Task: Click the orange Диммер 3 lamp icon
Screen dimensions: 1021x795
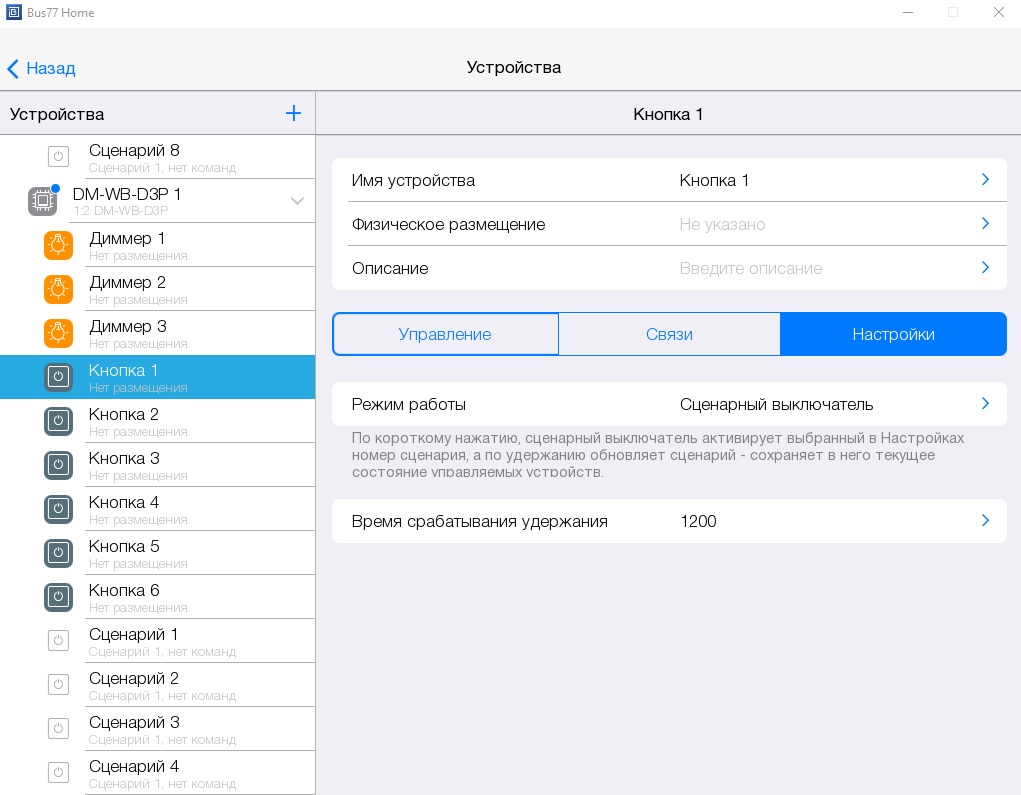Action: point(58,333)
